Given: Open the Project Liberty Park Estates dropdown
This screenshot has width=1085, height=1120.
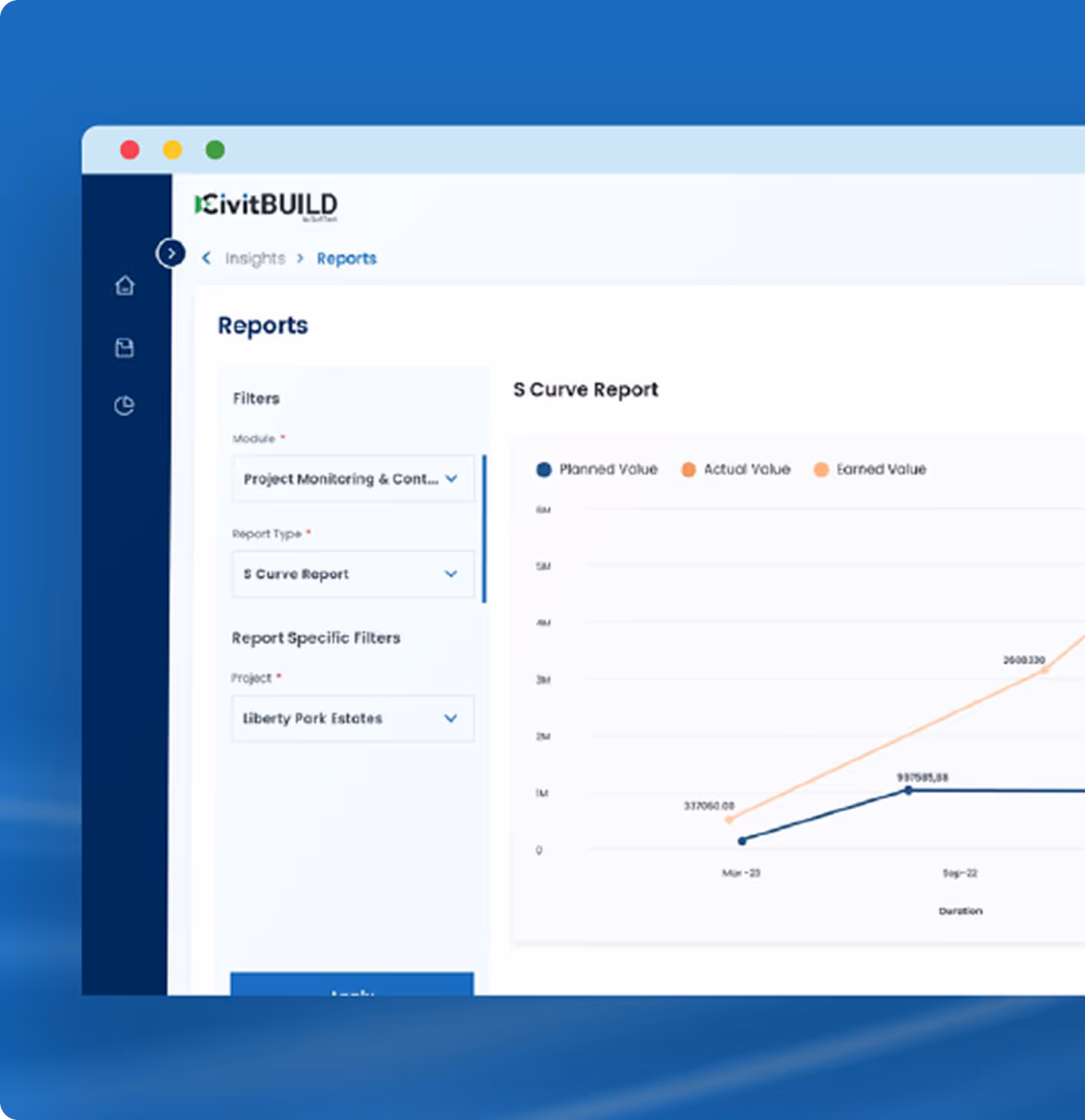Looking at the screenshot, I should tap(353, 718).
